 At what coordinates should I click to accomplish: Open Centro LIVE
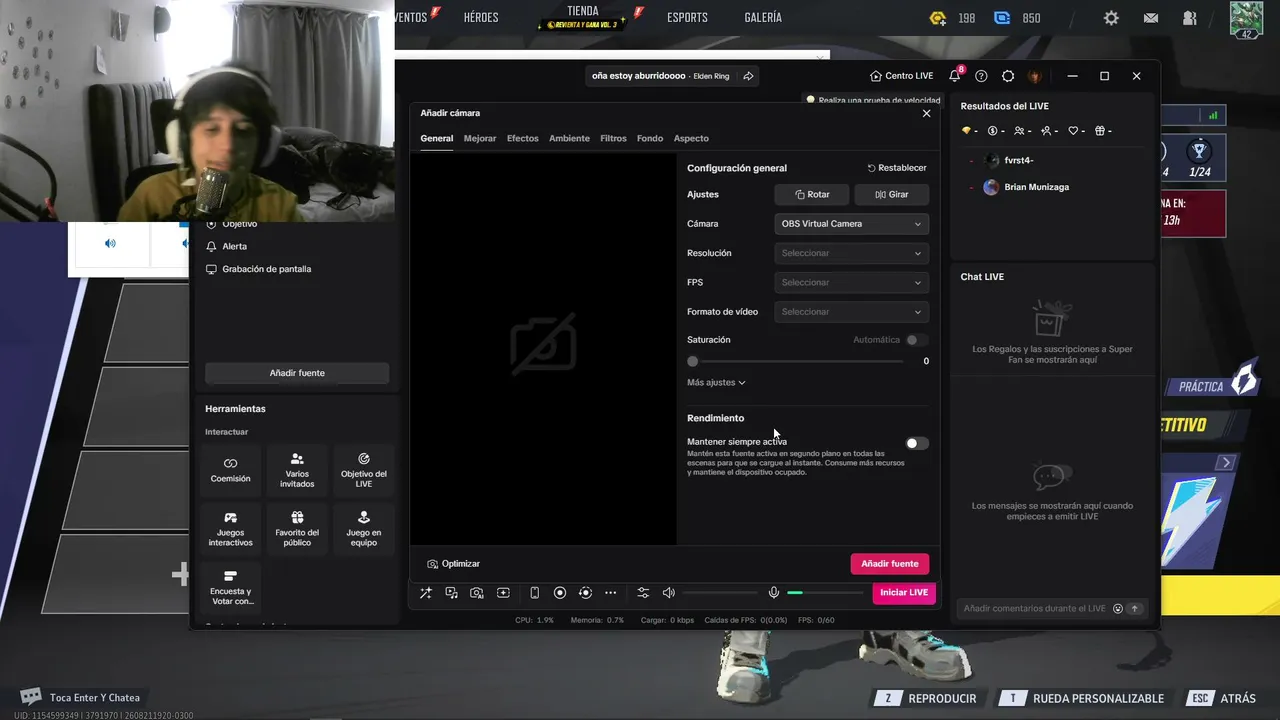pyautogui.click(x=901, y=76)
